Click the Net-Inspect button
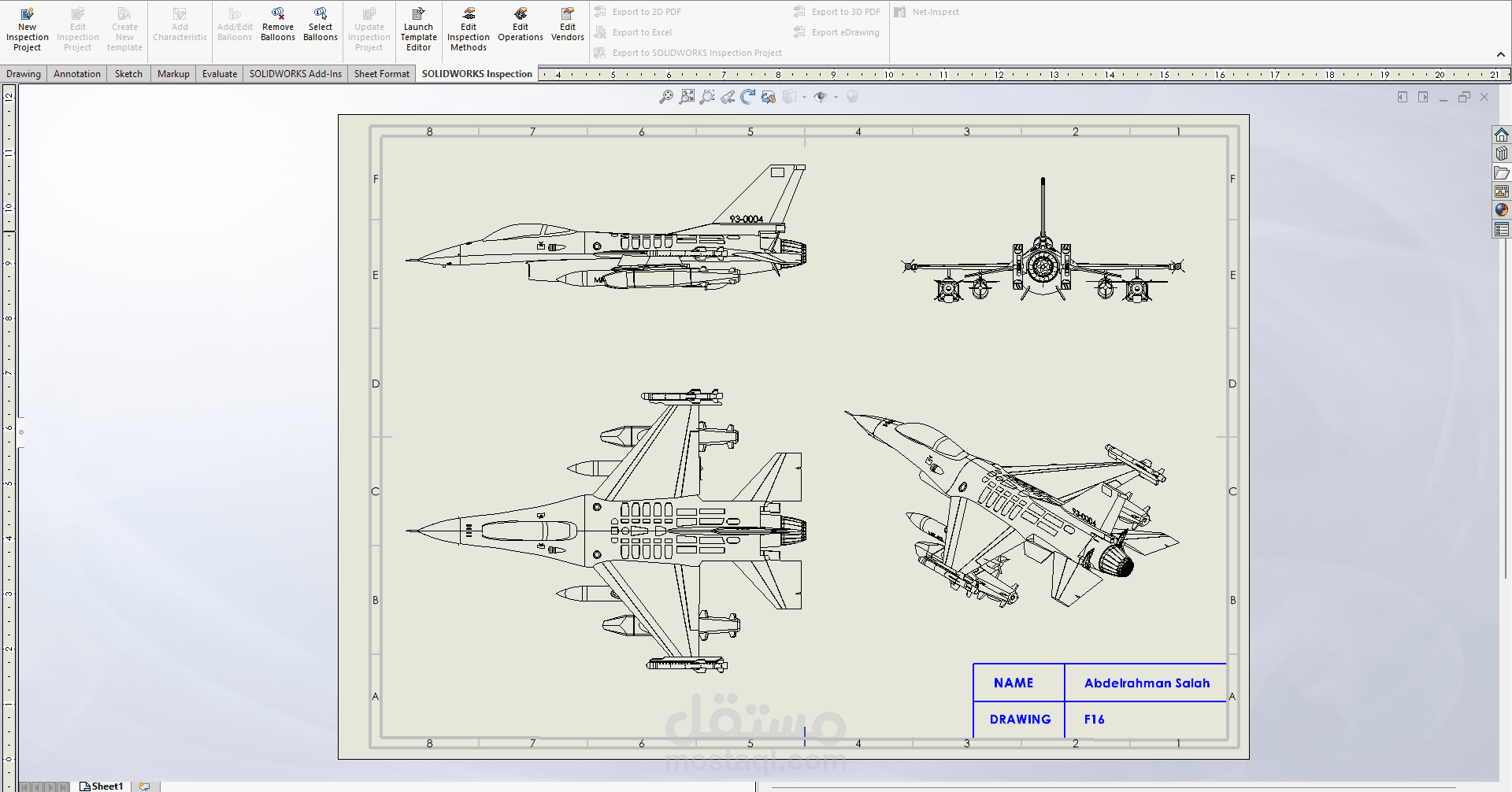The width and height of the screenshot is (1512, 792). (926, 12)
